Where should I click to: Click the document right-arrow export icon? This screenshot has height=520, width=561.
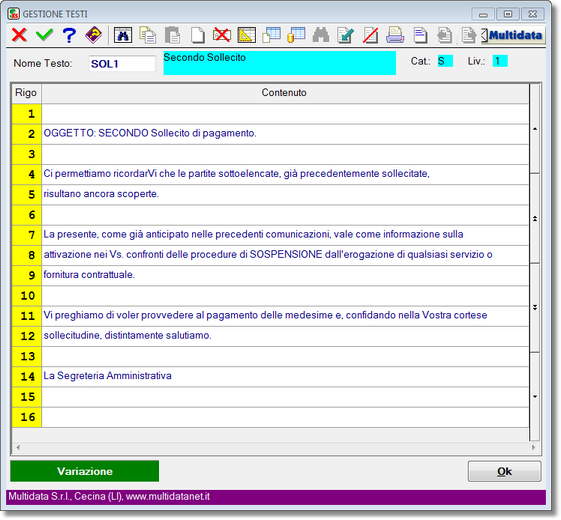coord(468,35)
